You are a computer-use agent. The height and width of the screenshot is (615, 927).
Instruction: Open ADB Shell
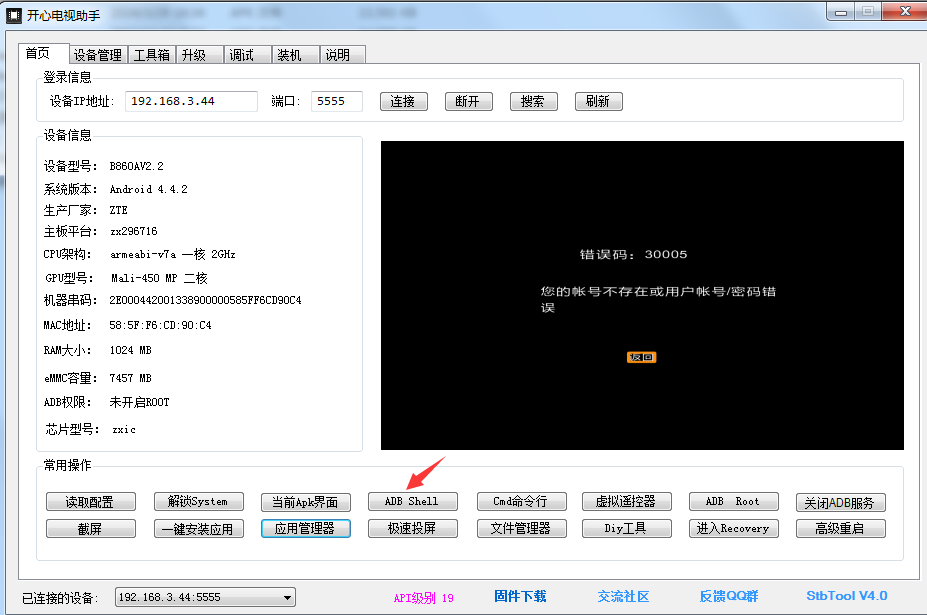tap(411, 501)
